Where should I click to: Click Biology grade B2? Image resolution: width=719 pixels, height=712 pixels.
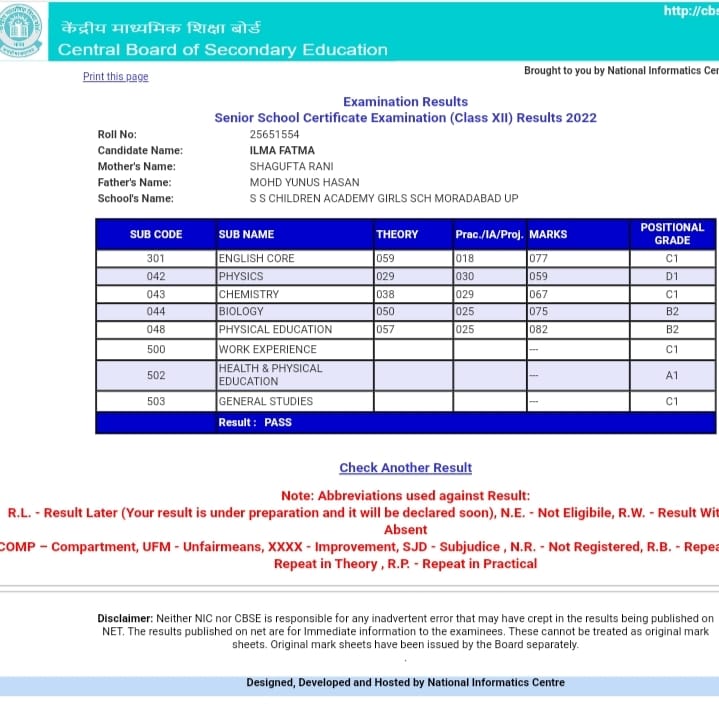[672, 312]
